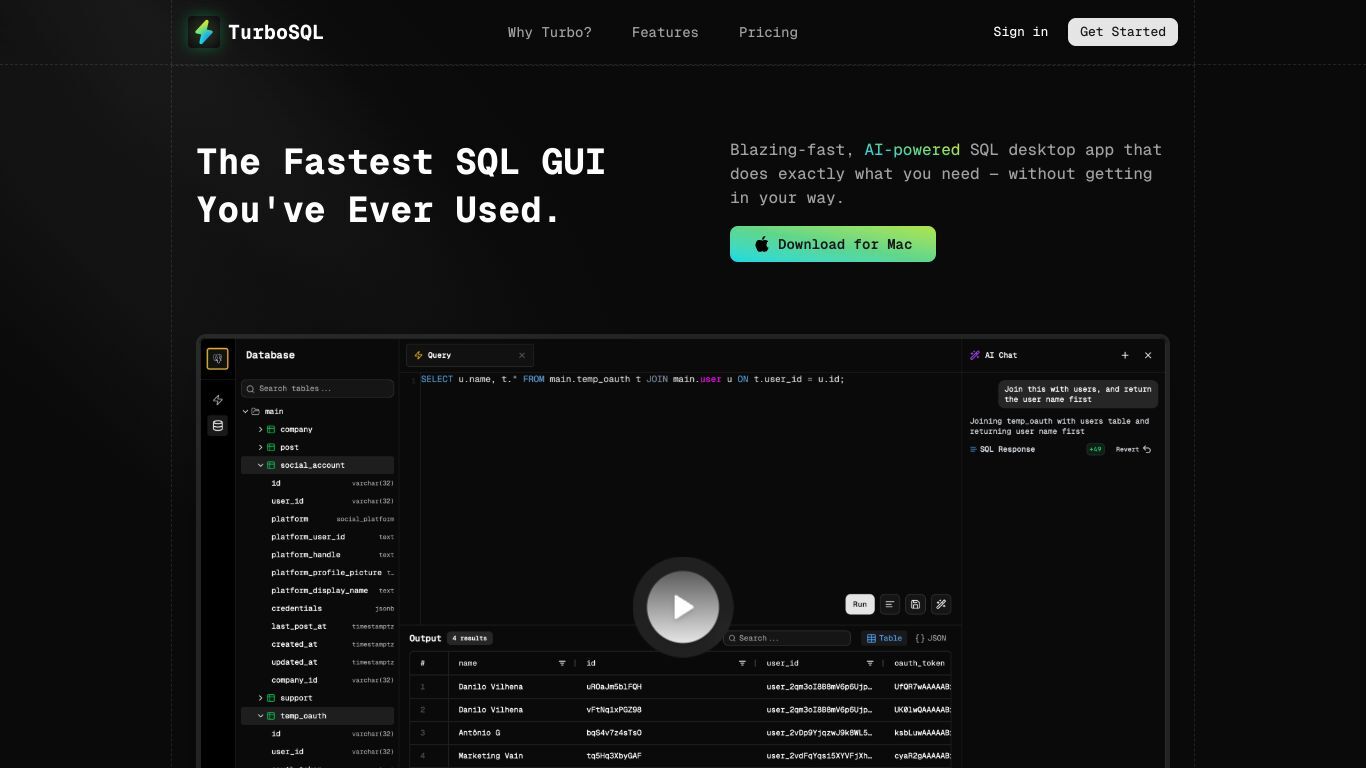Screen dimensions: 1366x768
Task: Open the Why Turbo? nav link
Action: (549, 32)
